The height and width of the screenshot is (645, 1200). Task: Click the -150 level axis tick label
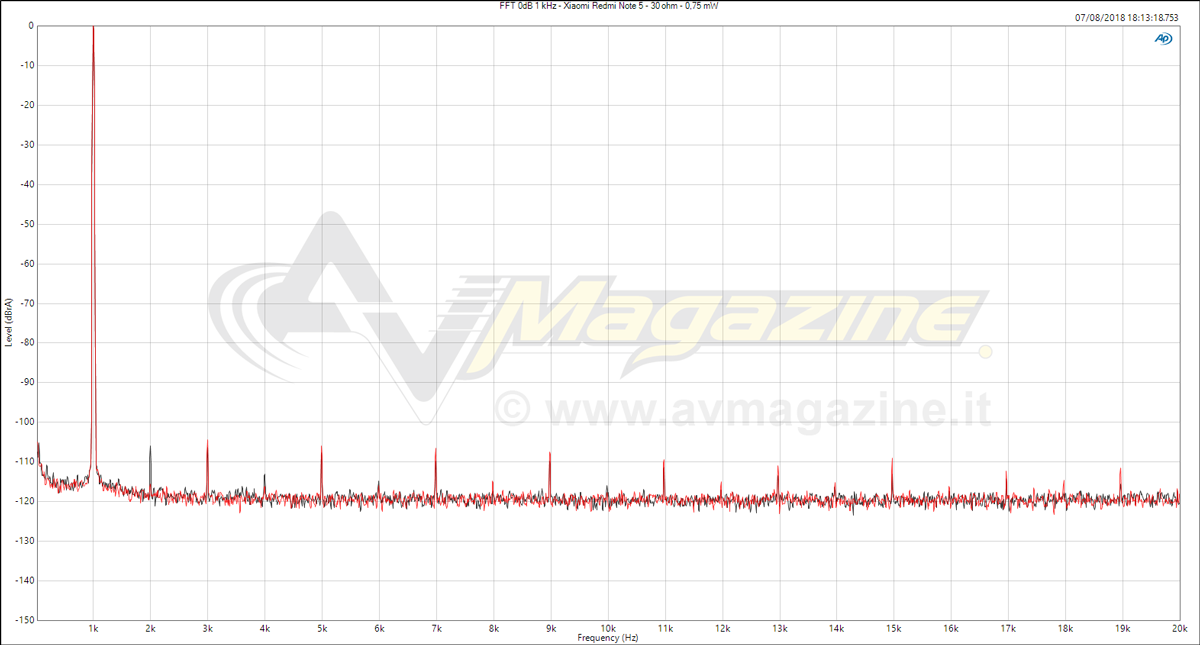[25, 620]
